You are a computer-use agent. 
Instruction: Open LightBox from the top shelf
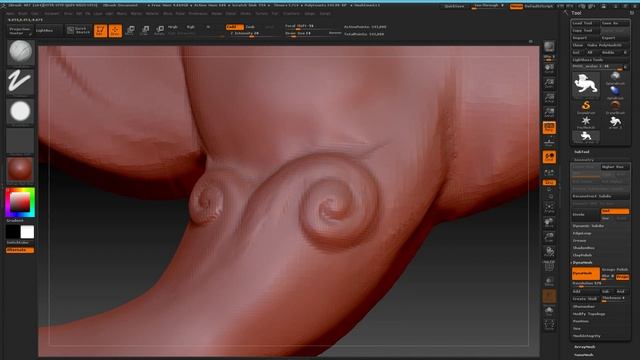coord(48,30)
